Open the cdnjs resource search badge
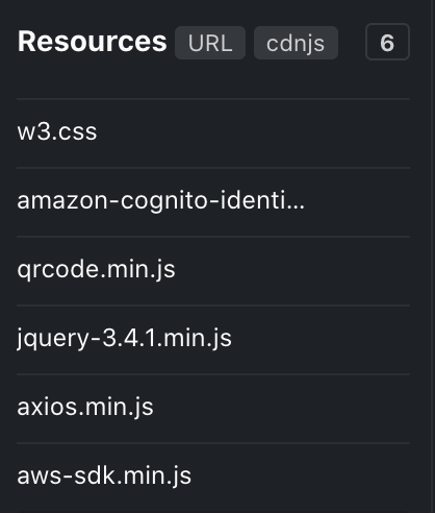The height and width of the screenshot is (514, 435). coord(296,43)
